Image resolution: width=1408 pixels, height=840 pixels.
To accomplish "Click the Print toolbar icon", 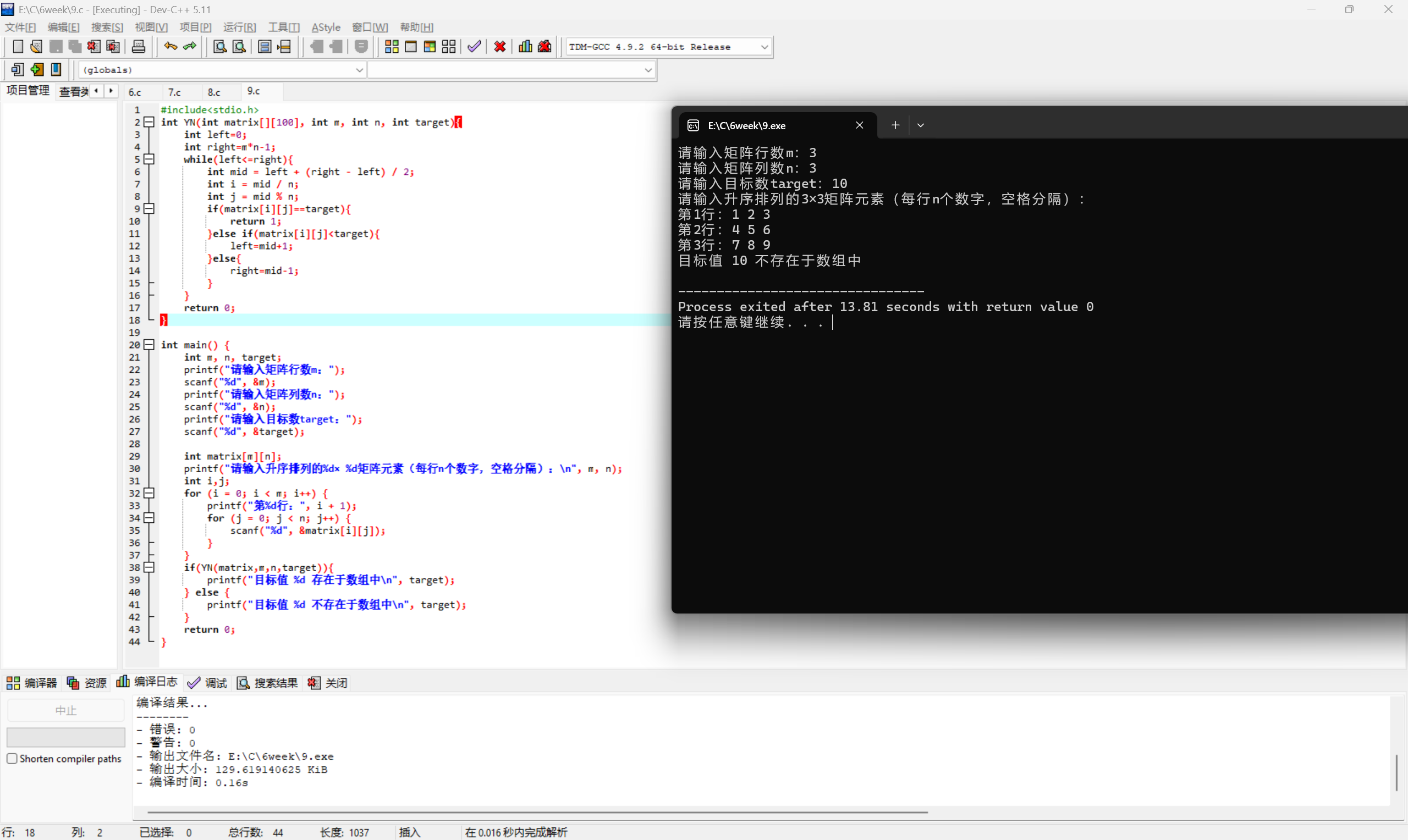I will pos(138,46).
